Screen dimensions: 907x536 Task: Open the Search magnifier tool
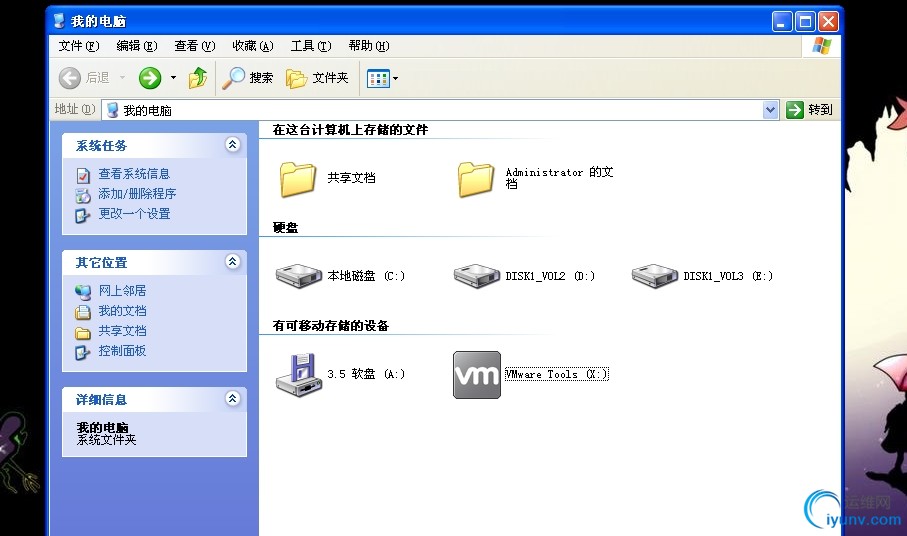234,77
